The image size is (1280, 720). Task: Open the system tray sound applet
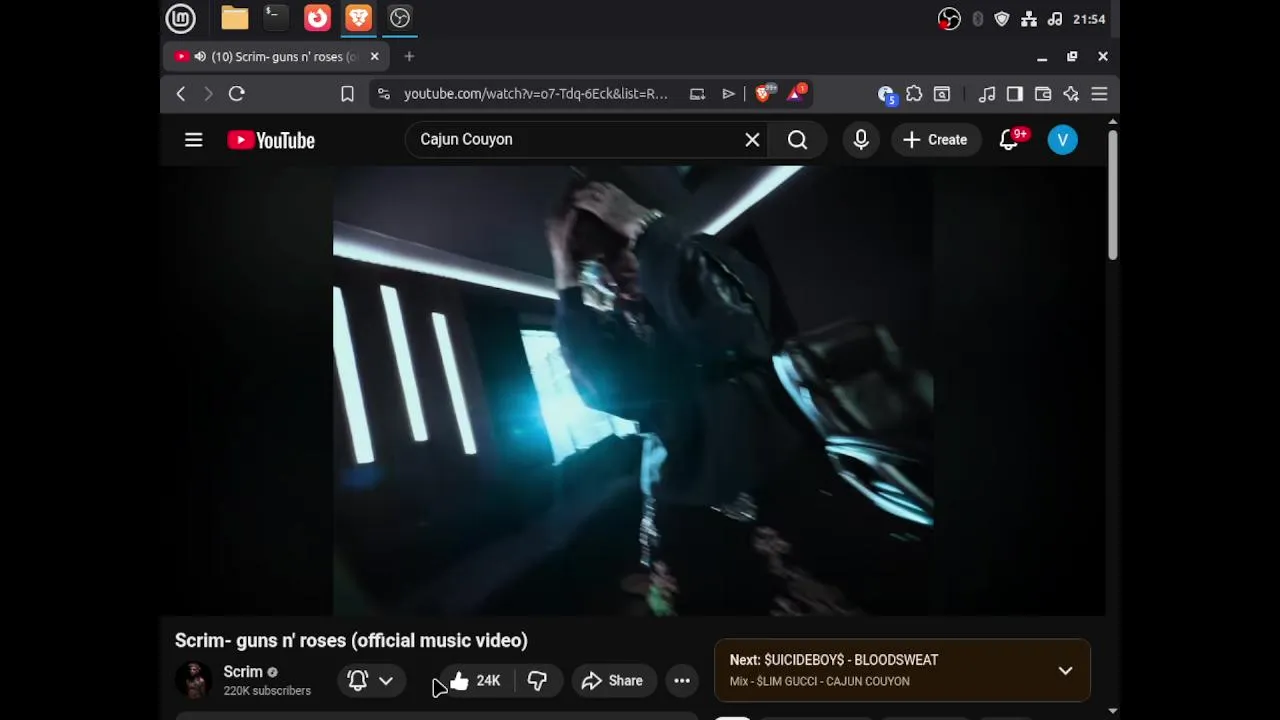(x=1055, y=19)
